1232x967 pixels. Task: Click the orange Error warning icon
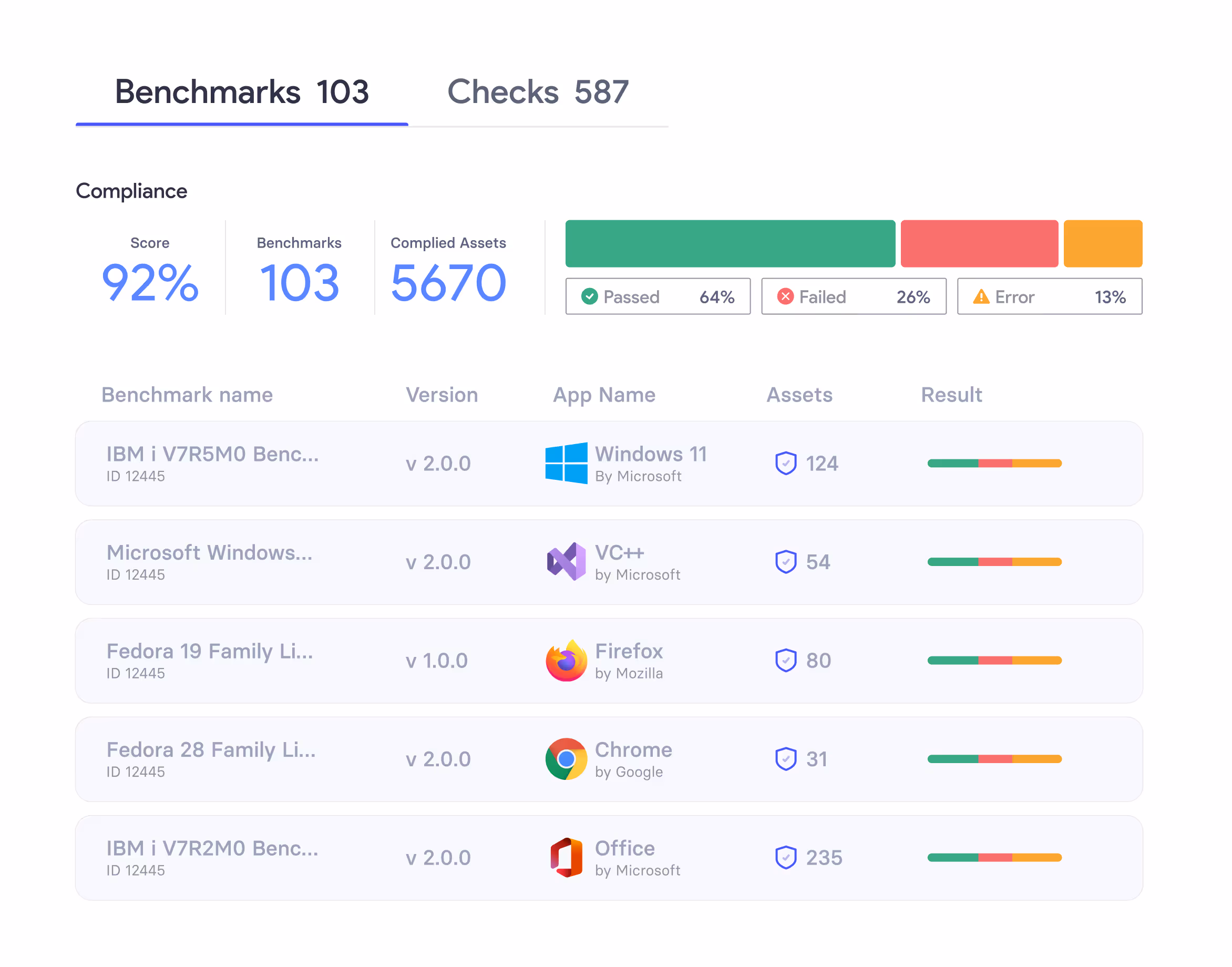(x=981, y=296)
